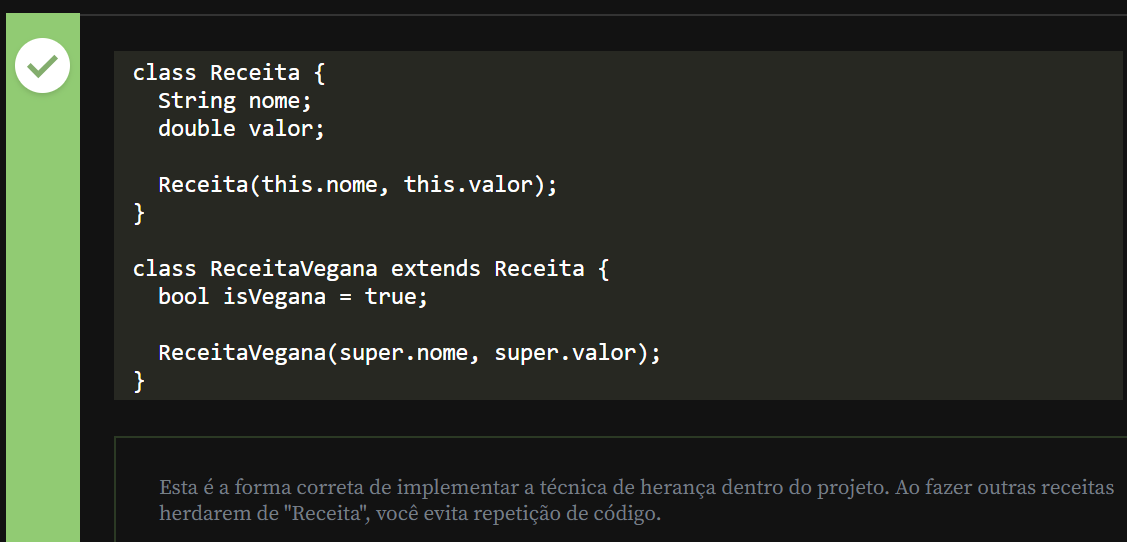Click the "bool isVegana = true;" line
Image resolution: width=1127 pixels, height=542 pixels.
tap(293, 297)
